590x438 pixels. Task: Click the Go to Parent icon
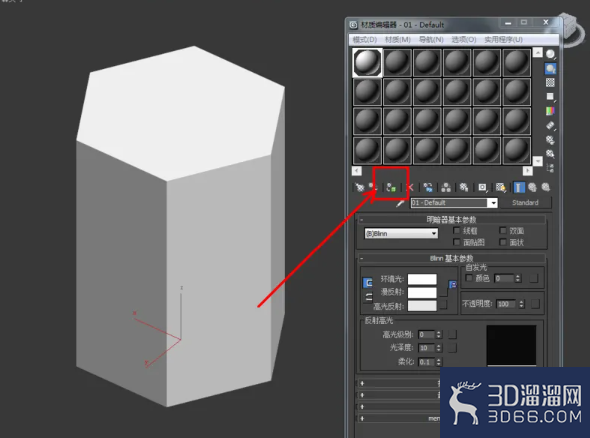click(x=532, y=187)
